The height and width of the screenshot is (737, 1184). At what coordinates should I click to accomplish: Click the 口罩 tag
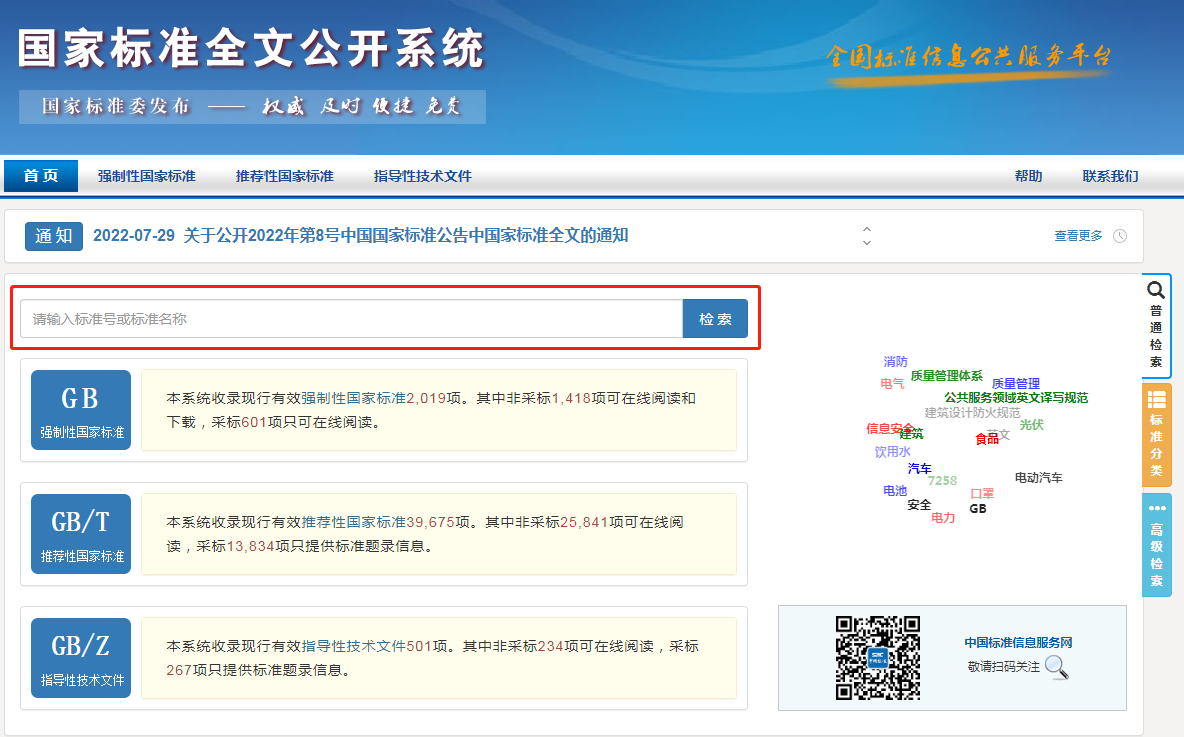pyautogui.click(x=982, y=494)
